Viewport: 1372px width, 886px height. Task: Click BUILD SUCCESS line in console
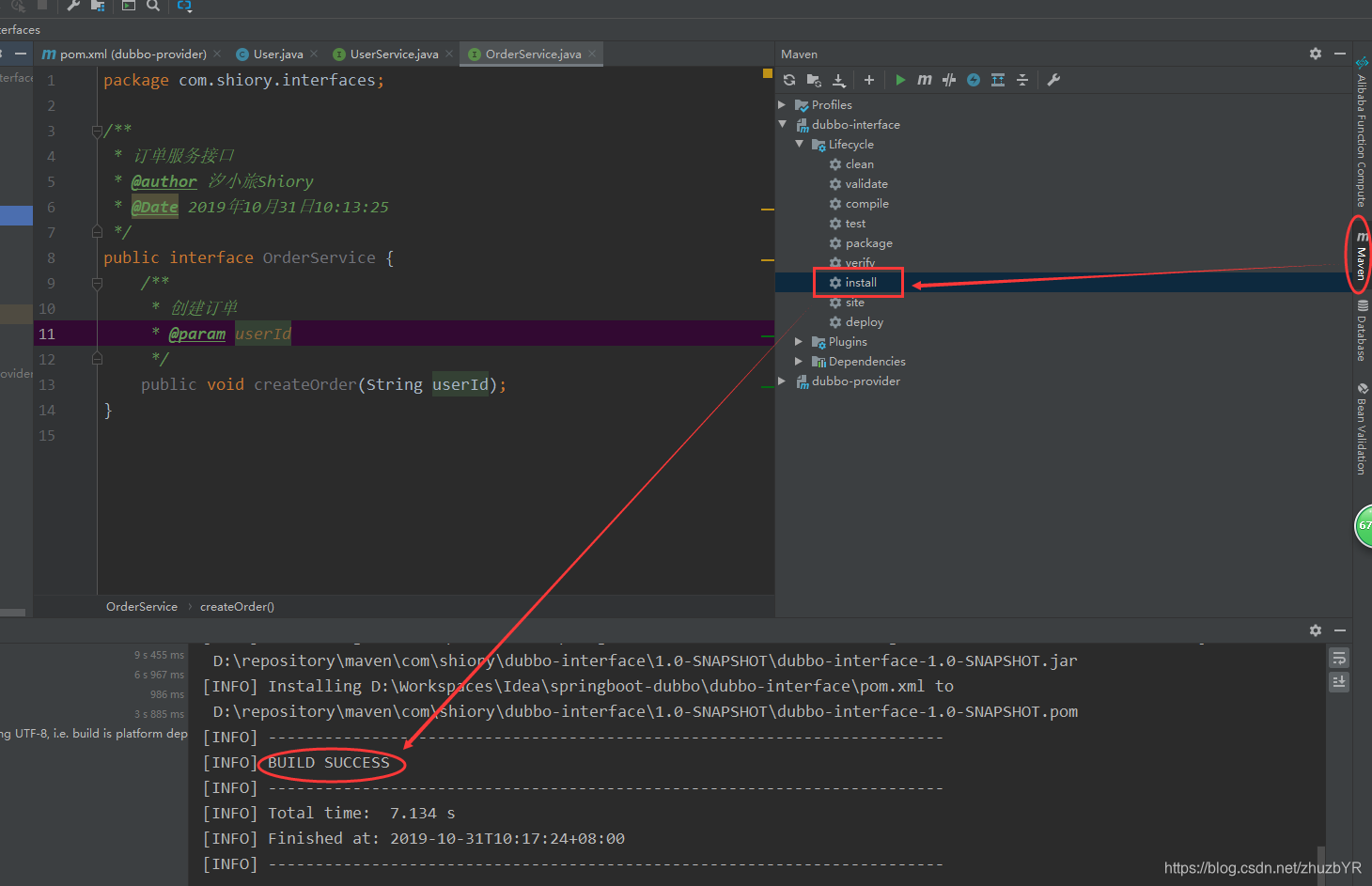329,762
